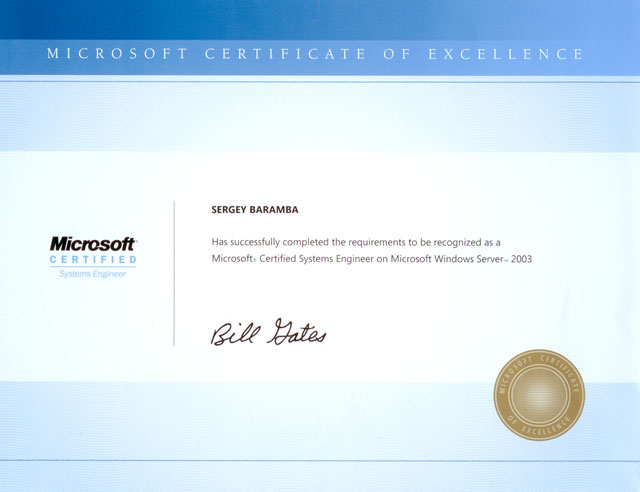640x492 pixels.
Task: Click the line 'Microsoft Certified Systems Engineer on Microsoft Windows Server 2003'
Action: pyautogui.click(x=371, y=259)
